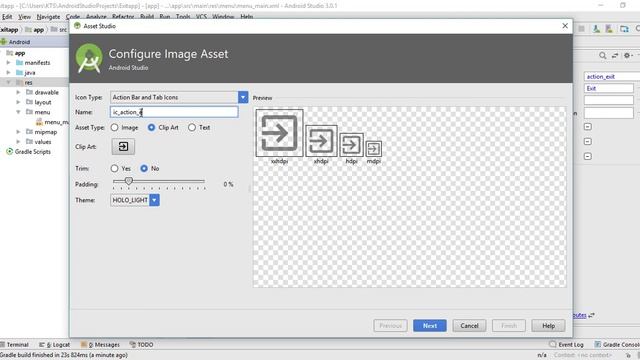
Task: Set Trim to No
Action: click(x=144, y=168)
